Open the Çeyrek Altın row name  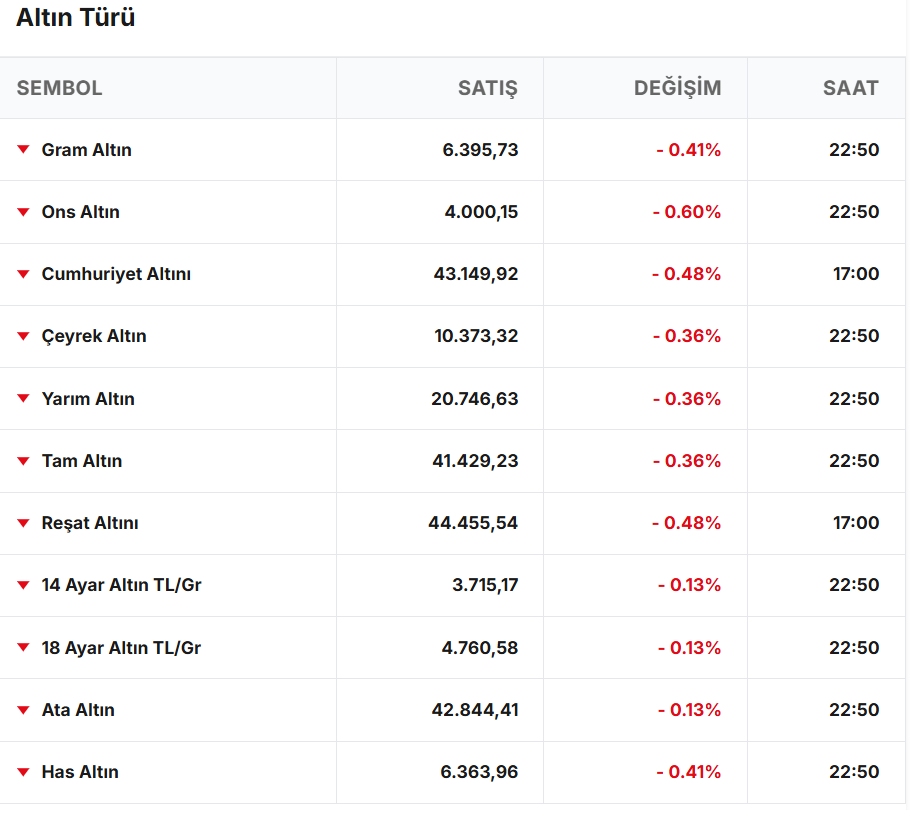click(94, 336)
